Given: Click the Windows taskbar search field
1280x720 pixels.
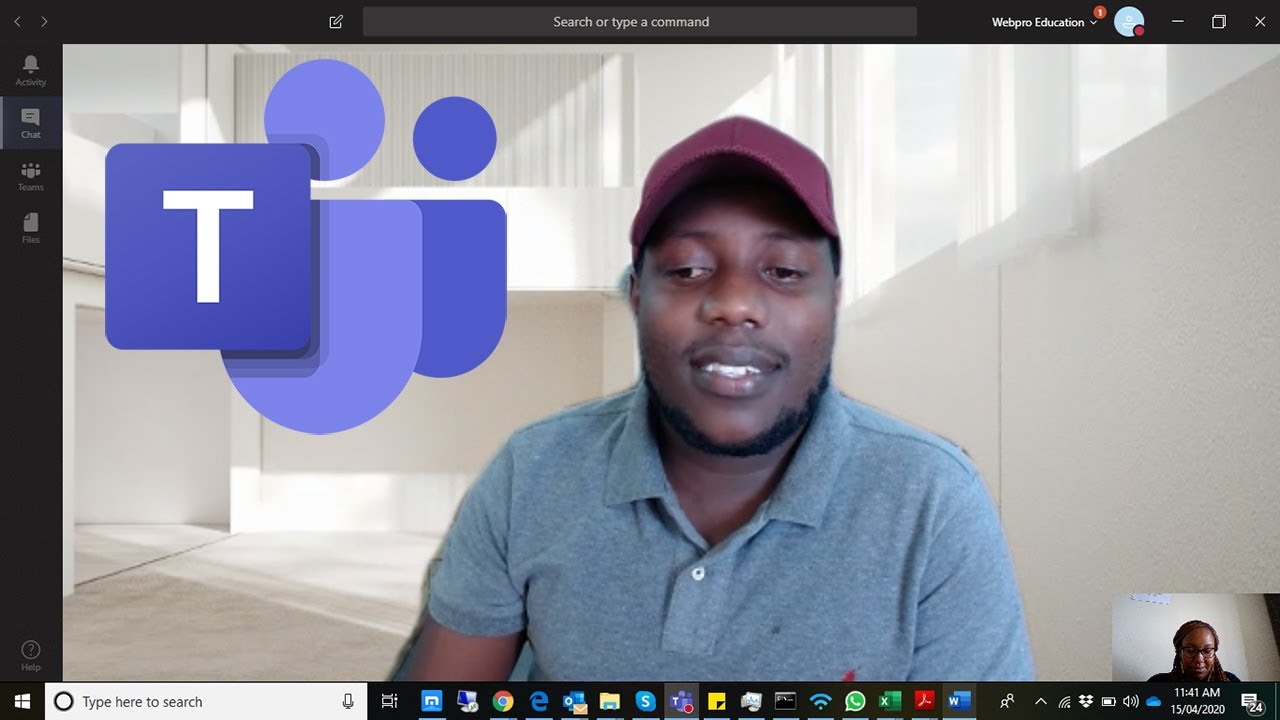Looking at the screenshot, I should pos(206,701).
